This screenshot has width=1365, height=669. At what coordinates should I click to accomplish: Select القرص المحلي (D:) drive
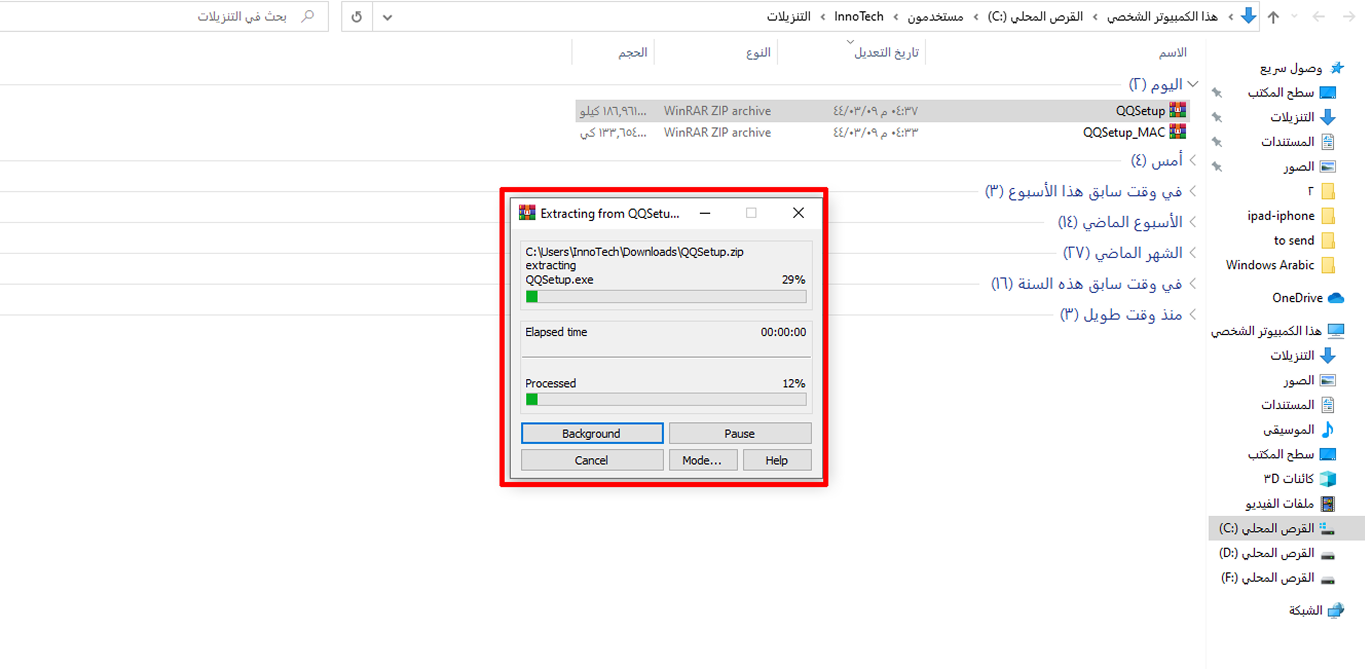(1279, 553)
